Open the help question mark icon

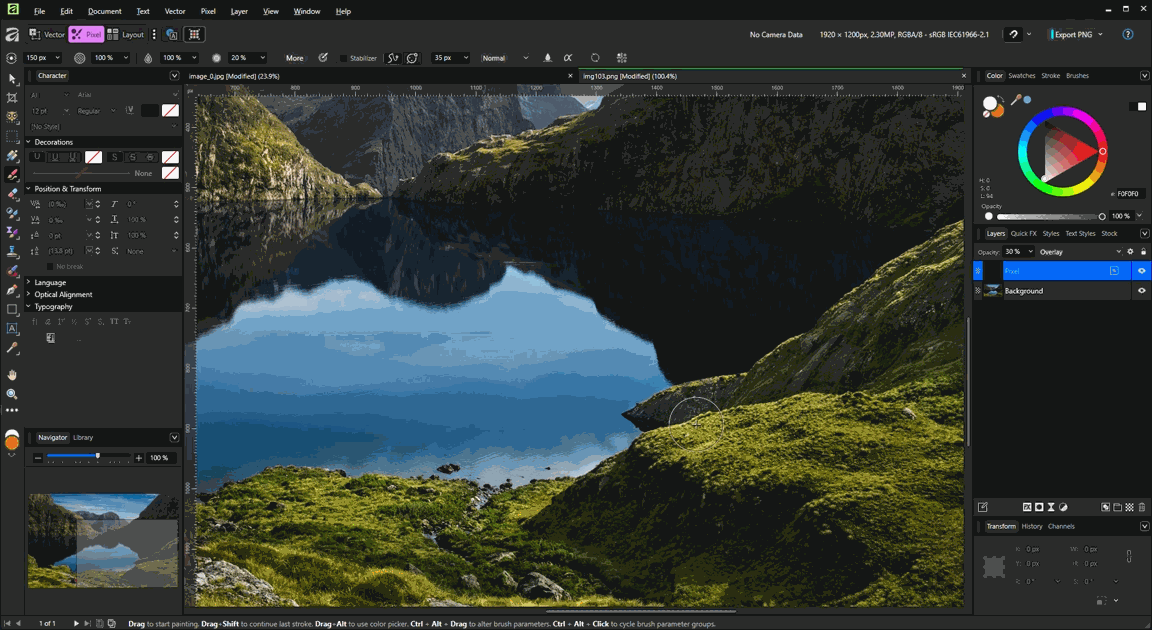pos(1128,35)
